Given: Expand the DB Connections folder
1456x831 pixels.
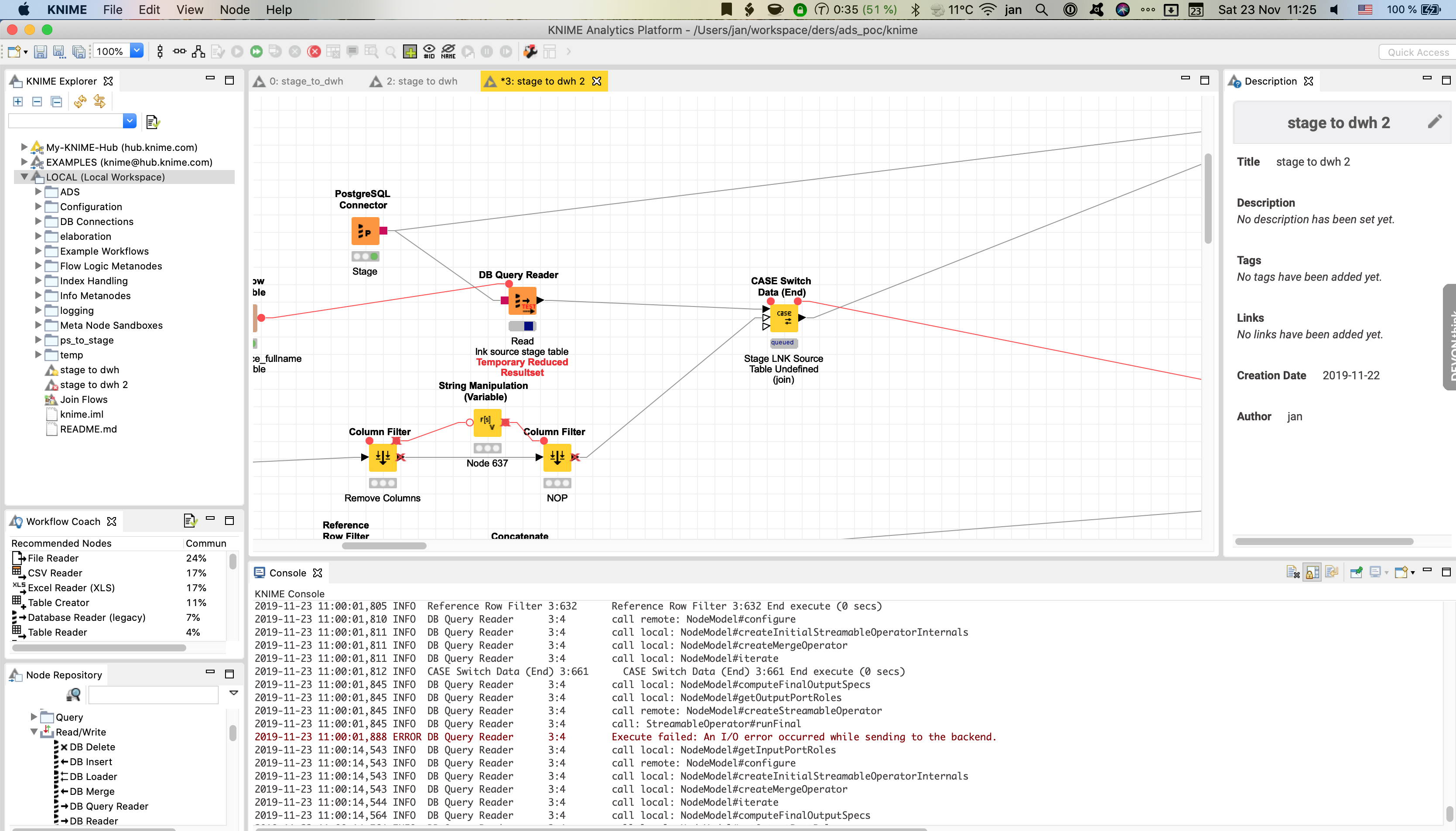Looking at the screenshot, I should tap(38, 221).
